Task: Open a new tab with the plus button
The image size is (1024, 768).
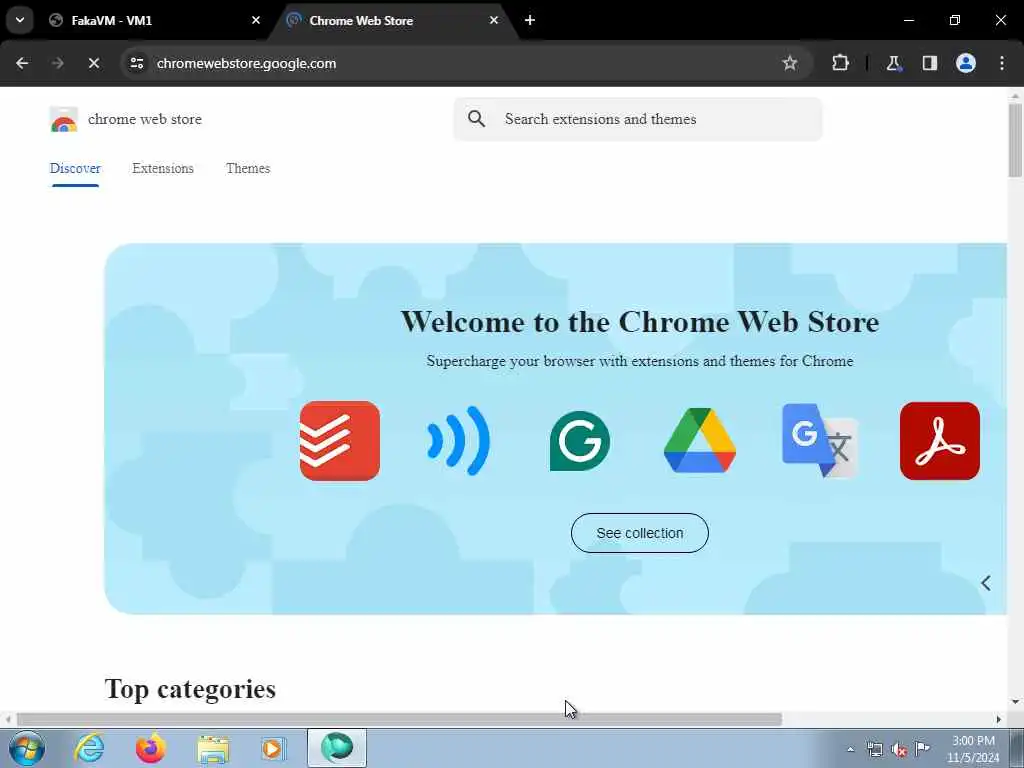Action: pyautogui.click(x=530, y=20)
